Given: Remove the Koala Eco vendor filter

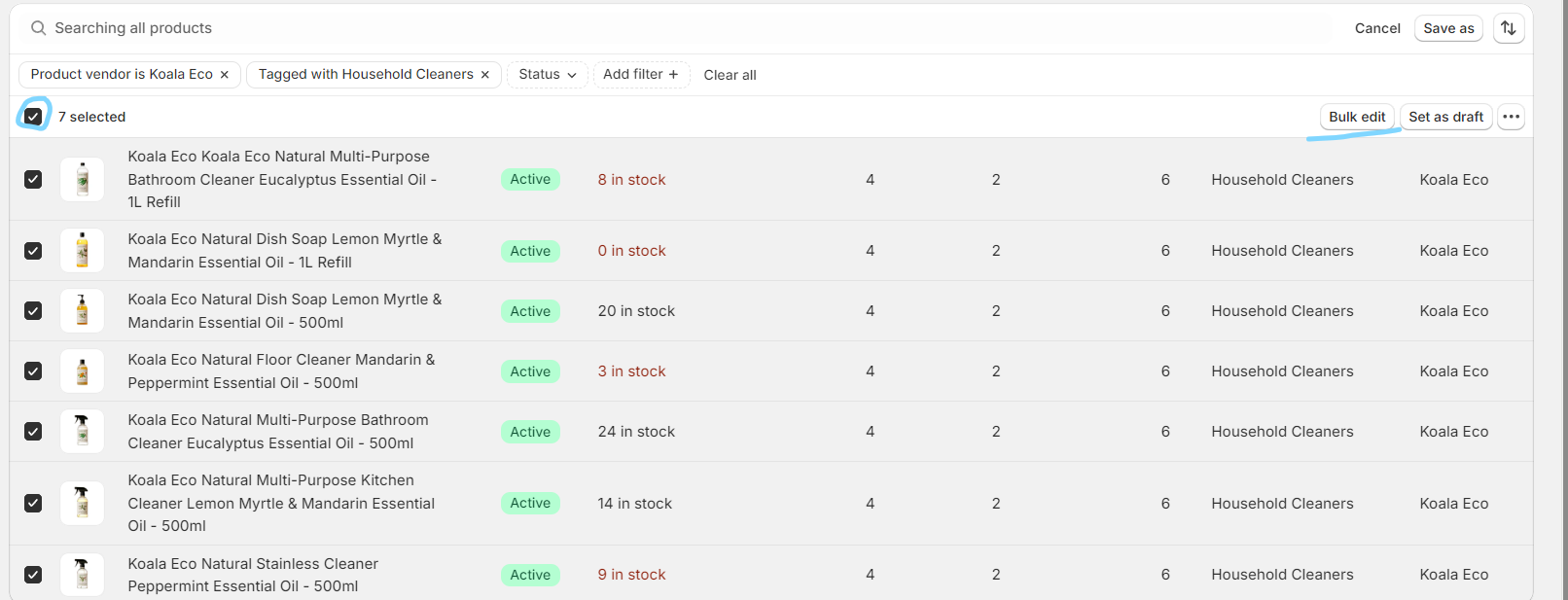Looking at the screenshot, I should click(x=225, y=75).
